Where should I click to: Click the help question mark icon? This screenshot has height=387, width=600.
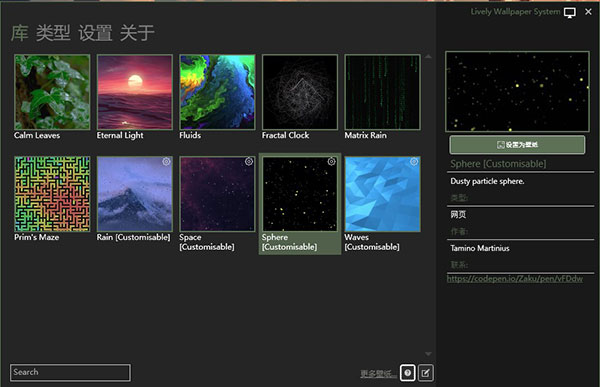click(x=408, y=373)
